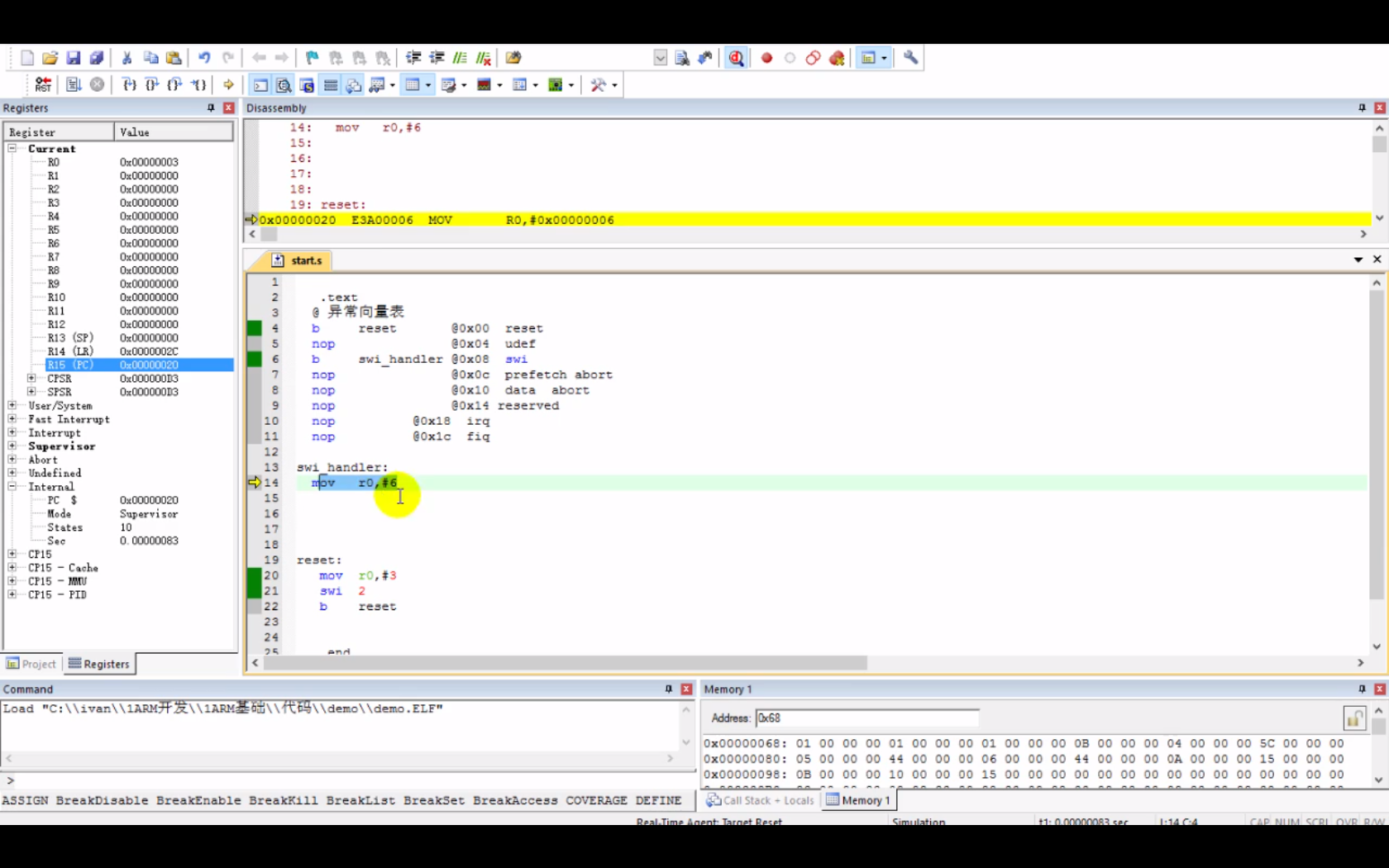Click the Memory 1 Address input field
The image size is (1389, 868).
point(867,718)
